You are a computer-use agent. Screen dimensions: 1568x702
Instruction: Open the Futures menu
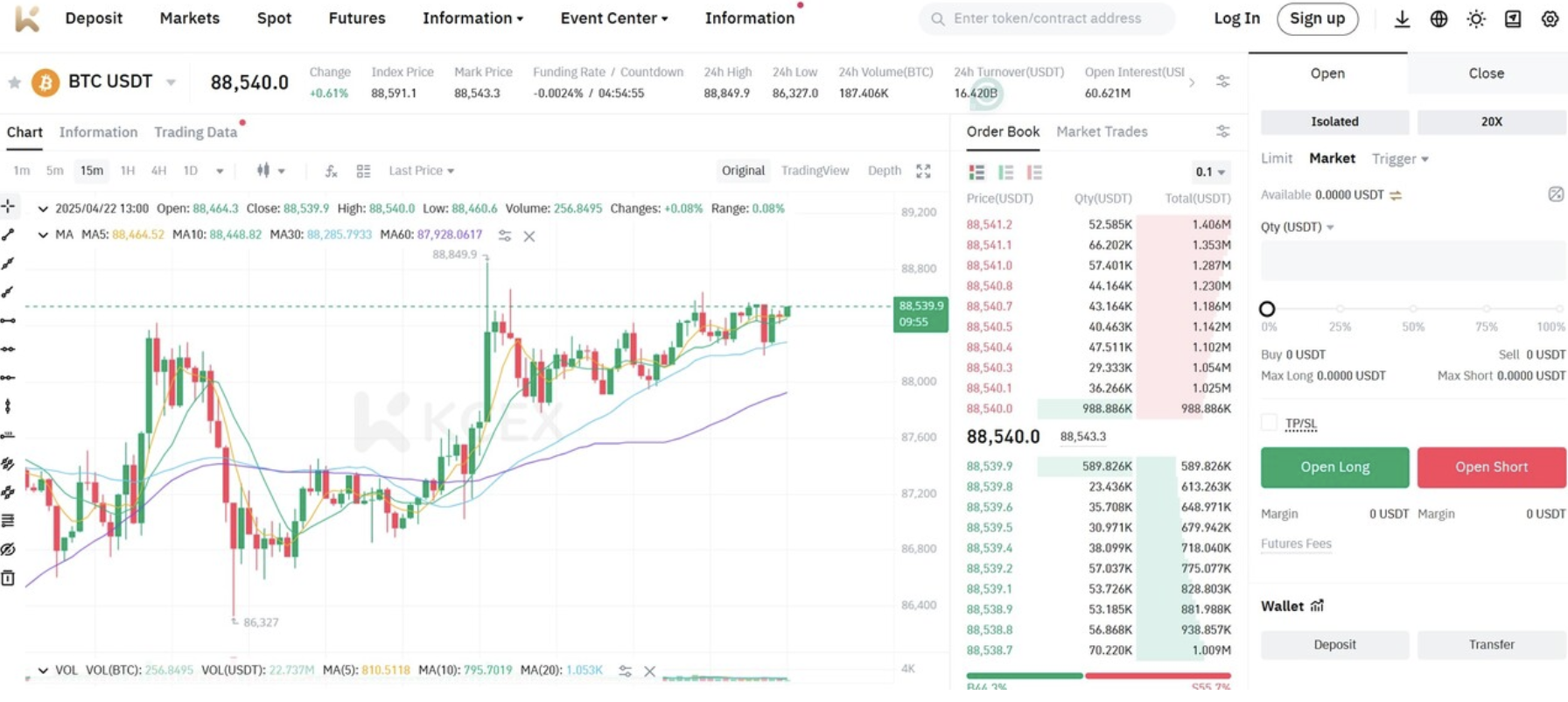click(x=356, y=18)
